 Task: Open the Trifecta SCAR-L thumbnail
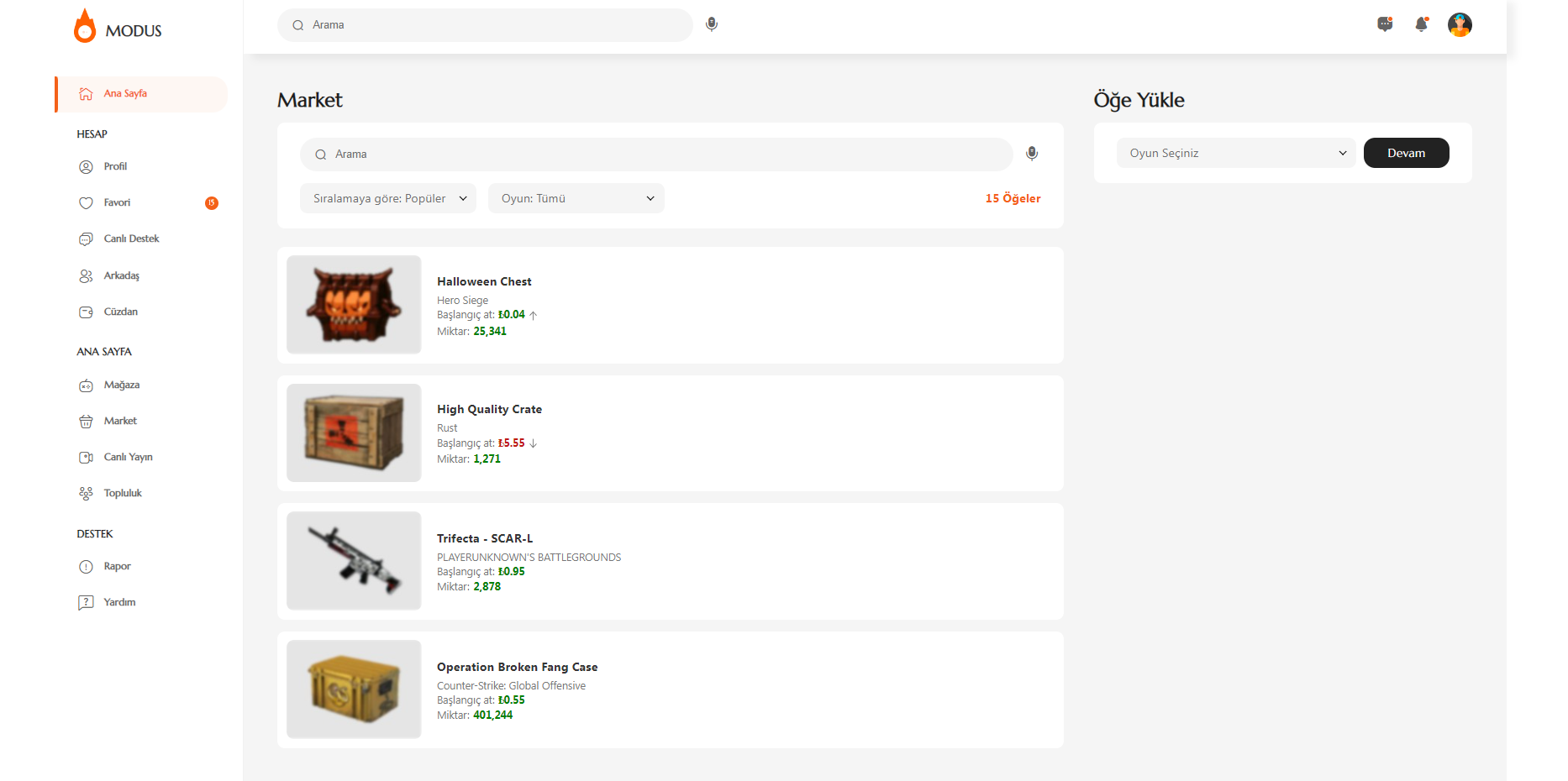pyautogui.click(x=354, y=561)
